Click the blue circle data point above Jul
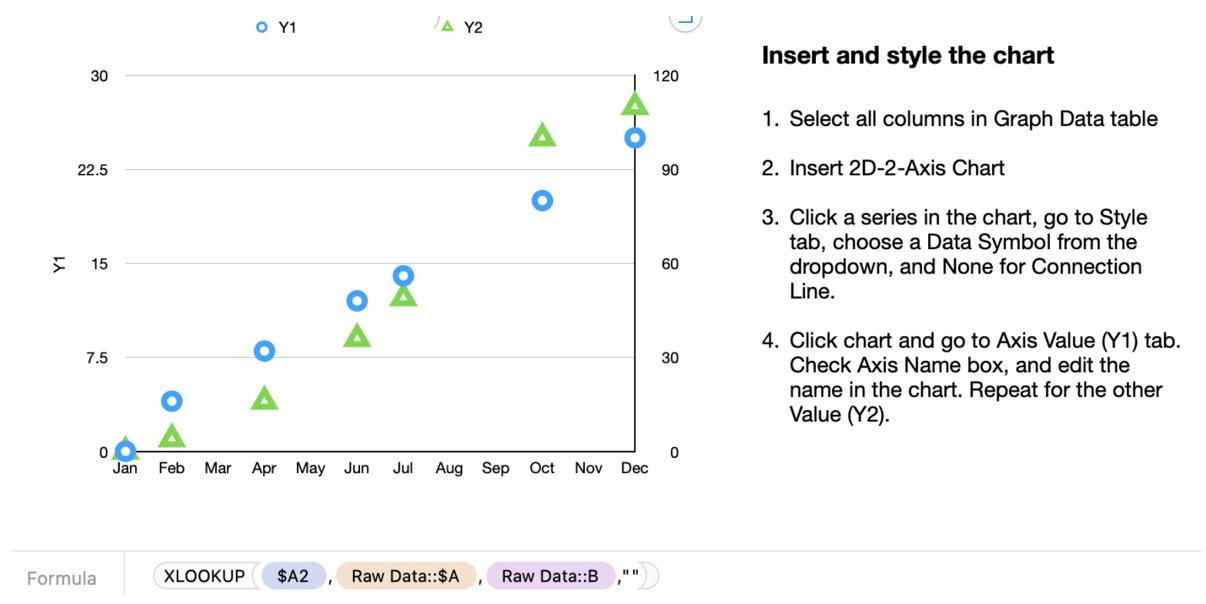Viewport: 1206px width, 604px height. 403,274
